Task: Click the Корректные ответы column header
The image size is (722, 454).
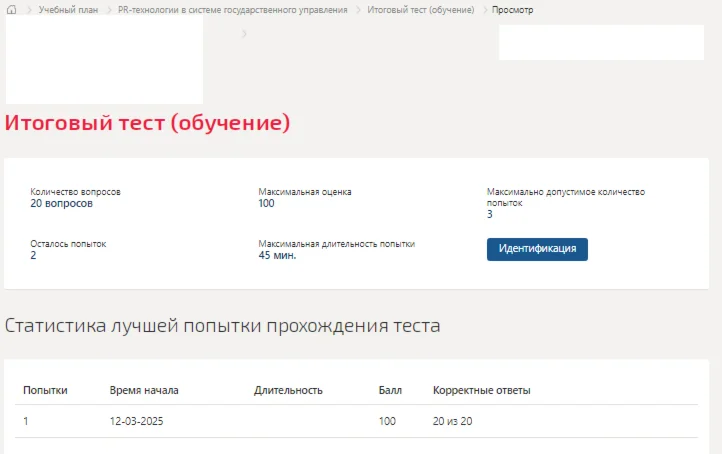Action: [482, 390]
